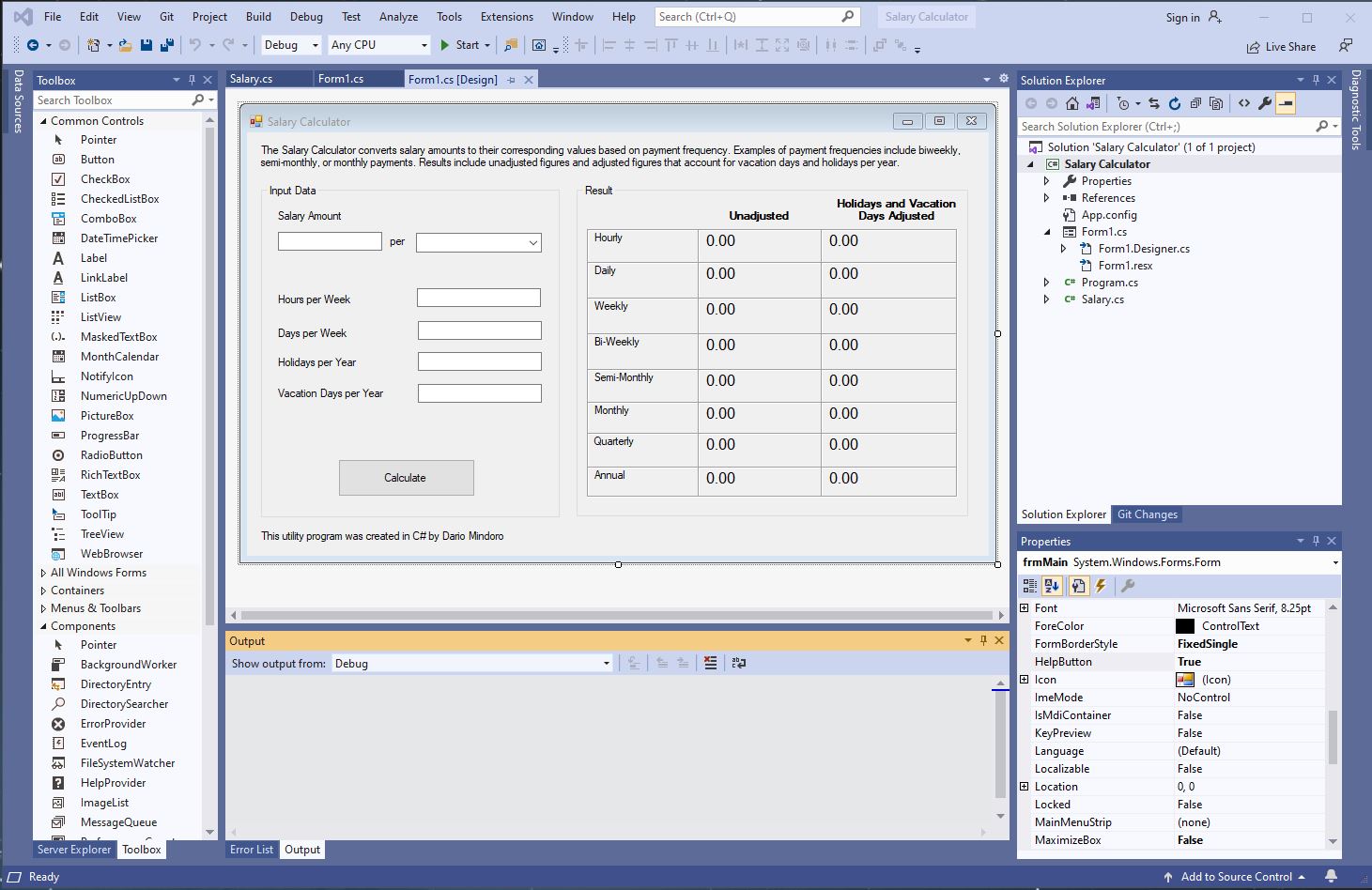The width and height of the screenshot is (1372, 890).
Task: Click the ForeColor black color swatch
Action: (x=1185, y=626)
